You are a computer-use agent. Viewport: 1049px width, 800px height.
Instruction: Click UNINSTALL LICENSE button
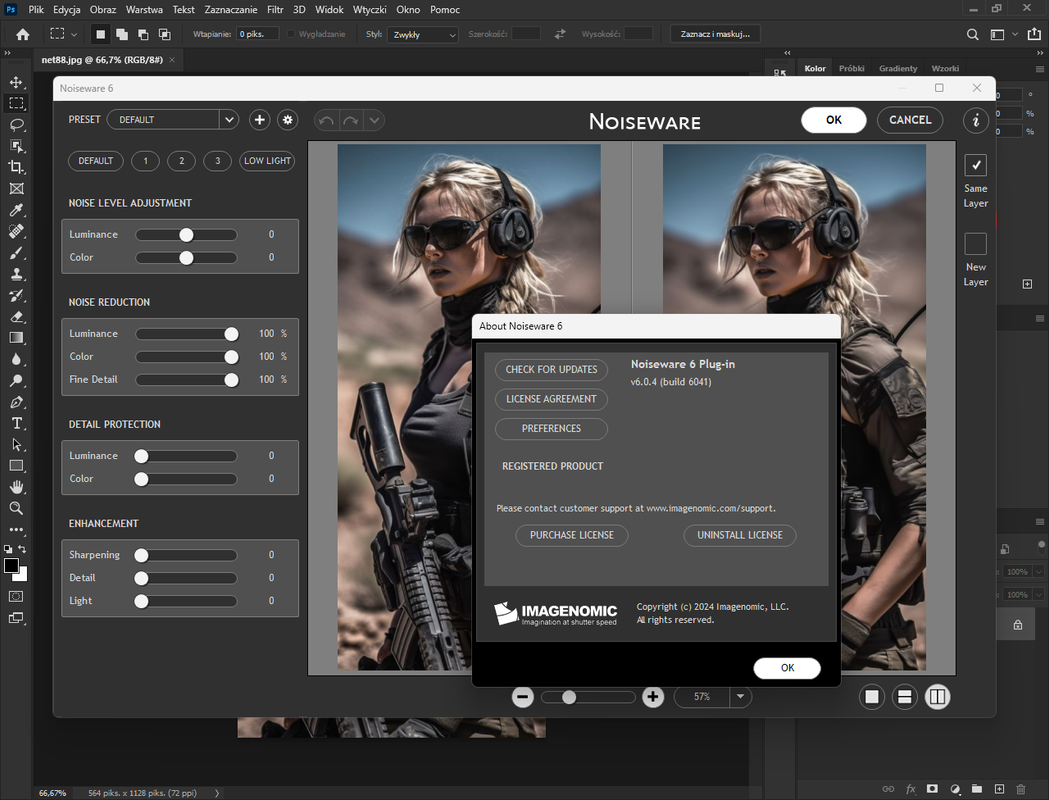tap(740, 535)
